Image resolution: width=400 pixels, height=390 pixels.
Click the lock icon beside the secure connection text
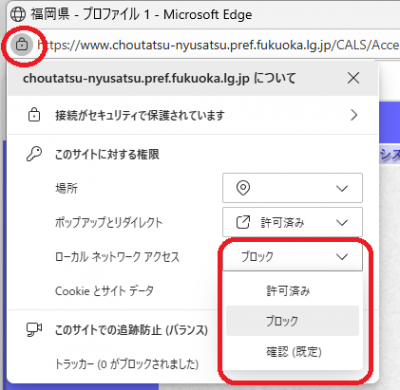click(x=34, y=115)
